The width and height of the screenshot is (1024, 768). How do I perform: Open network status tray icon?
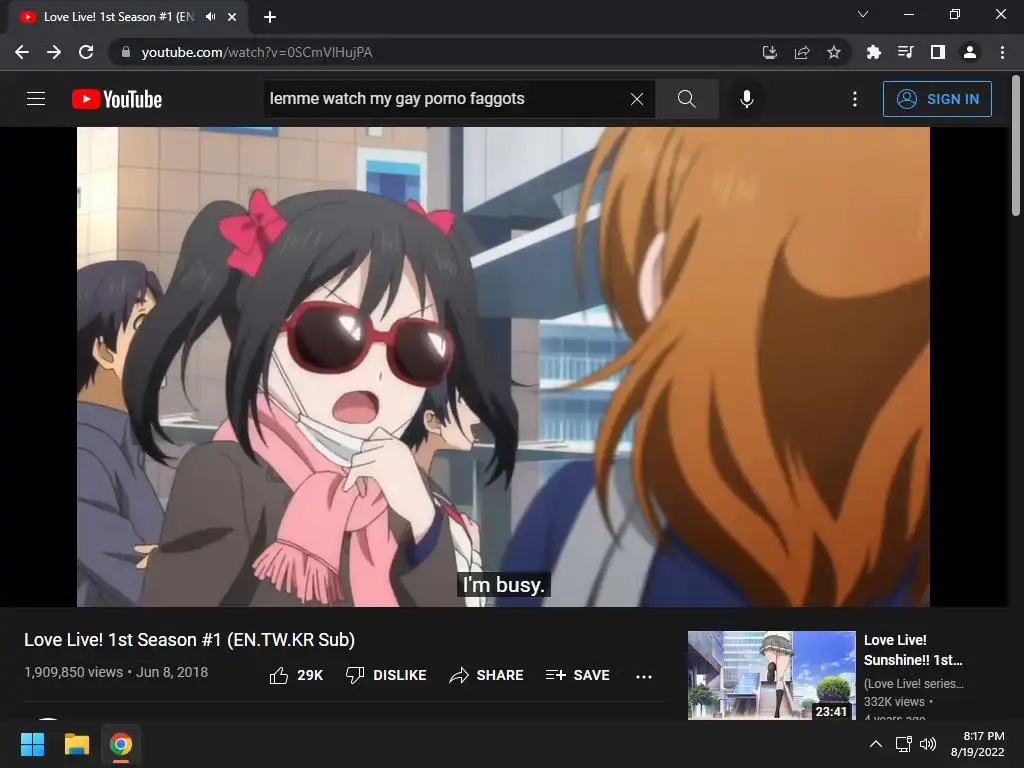pyautogui.click(x=904, y=744)
